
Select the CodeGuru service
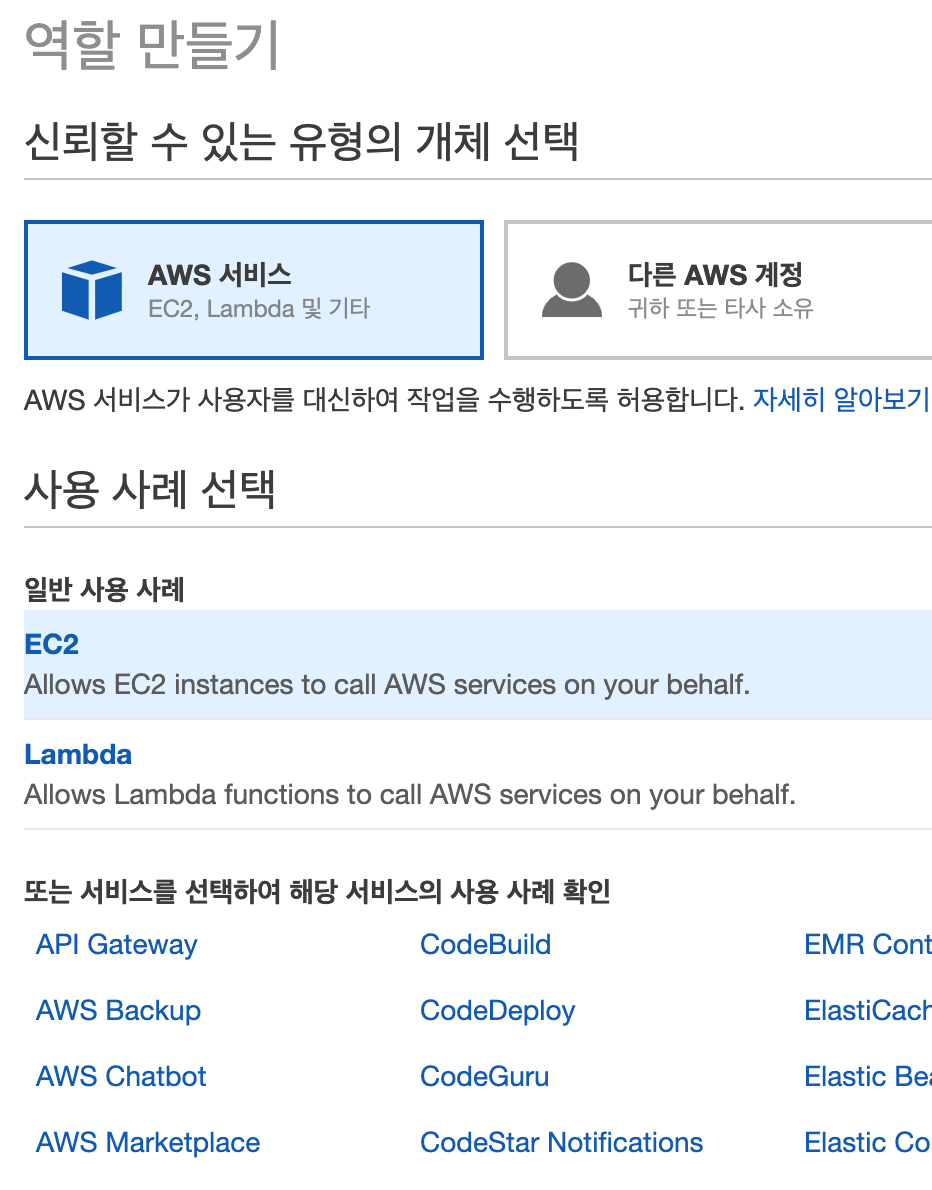tap(485, 1076)
